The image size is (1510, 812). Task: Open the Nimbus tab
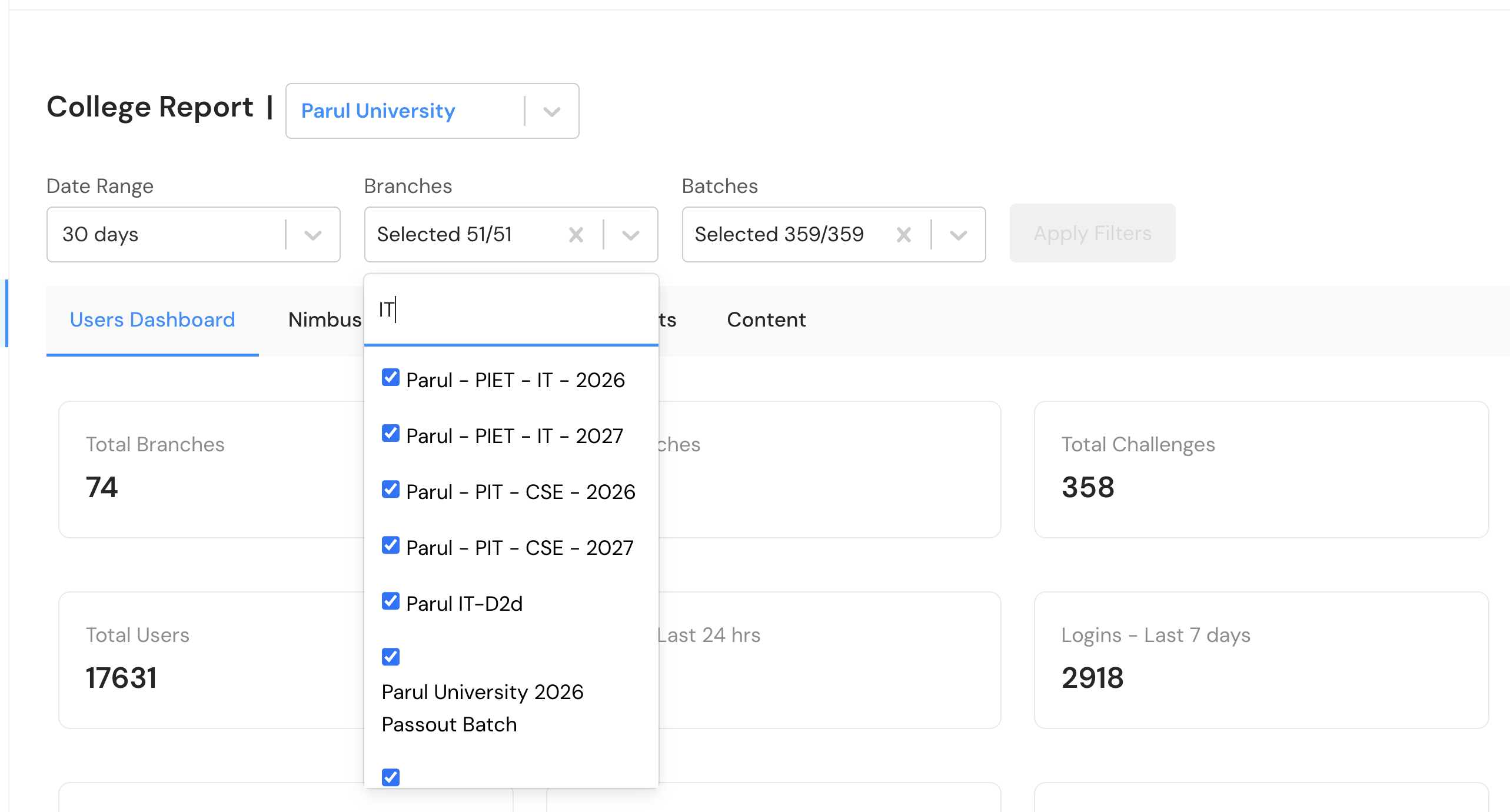(325, 320)
